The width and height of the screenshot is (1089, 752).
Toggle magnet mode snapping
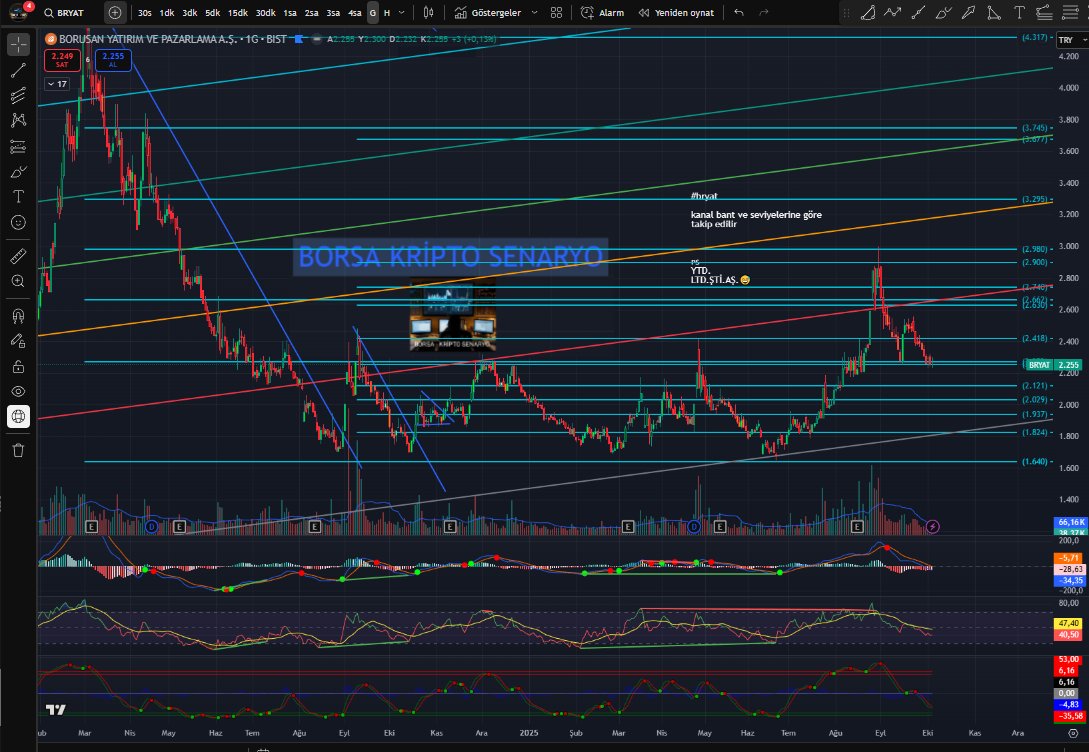click(x=18, y=316)
